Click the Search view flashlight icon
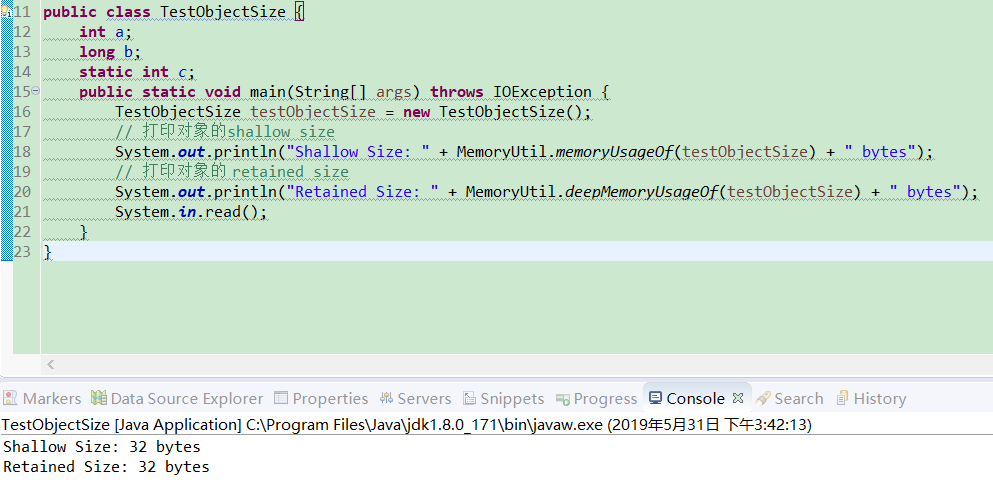The image size is (993, 487). pos(763,398)
